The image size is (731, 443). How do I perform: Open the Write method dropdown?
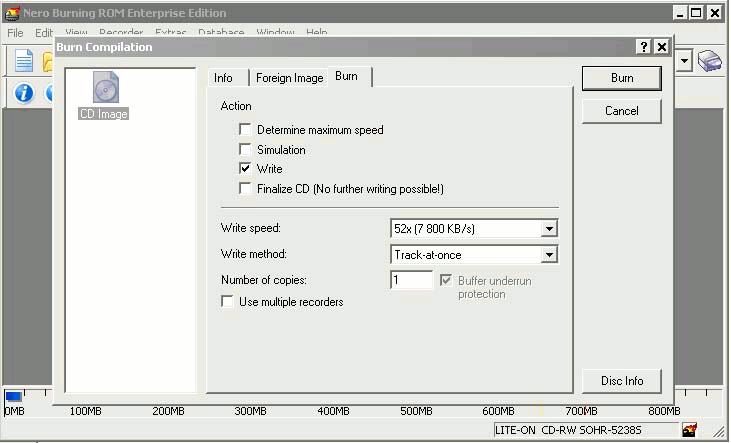[549, 255]
